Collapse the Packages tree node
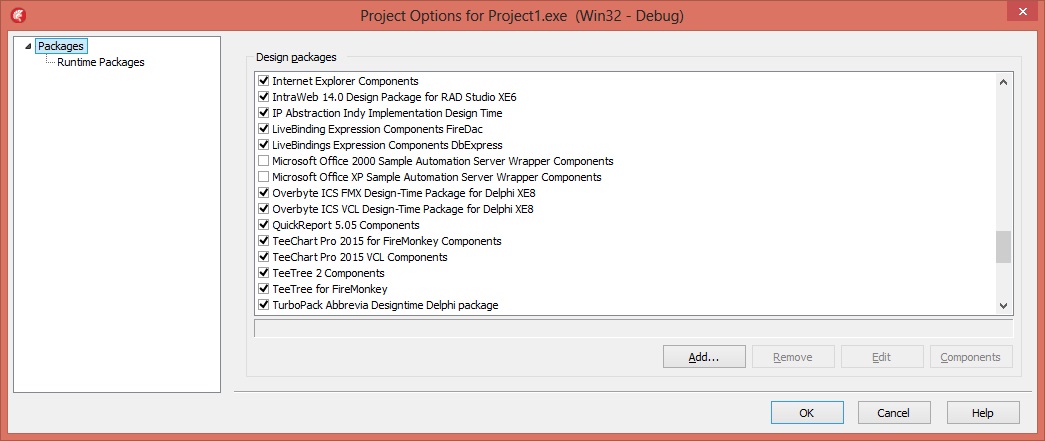 [x=27, y=46]
